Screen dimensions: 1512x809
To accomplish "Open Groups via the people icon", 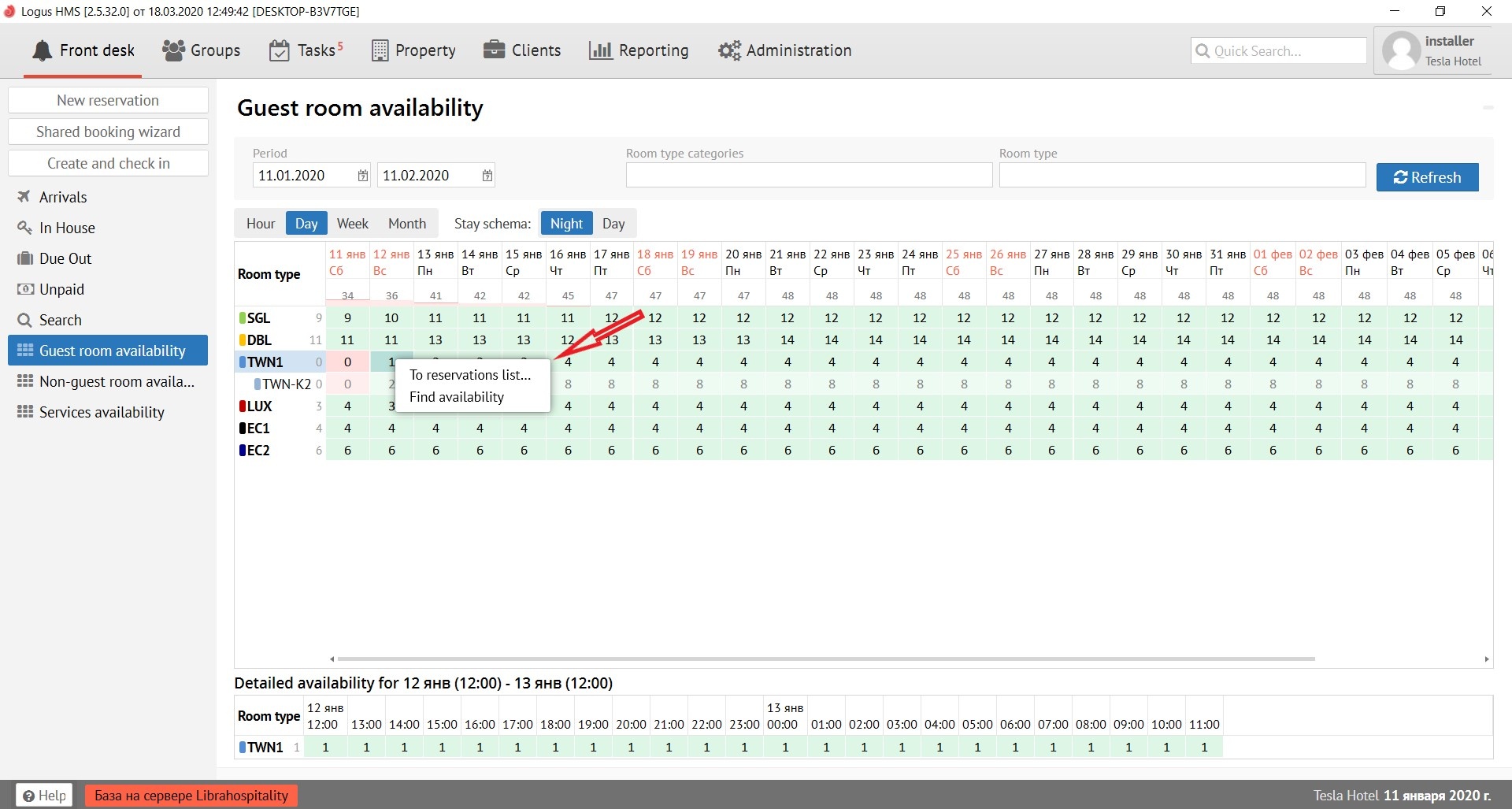I will pos(173,50).
